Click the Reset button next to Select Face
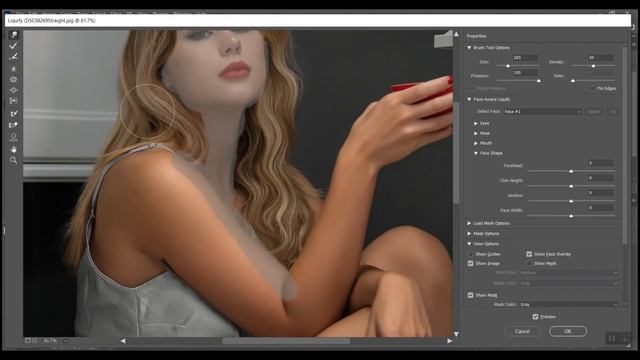Screen dimensions: 640x360 [x=594, y=111]
